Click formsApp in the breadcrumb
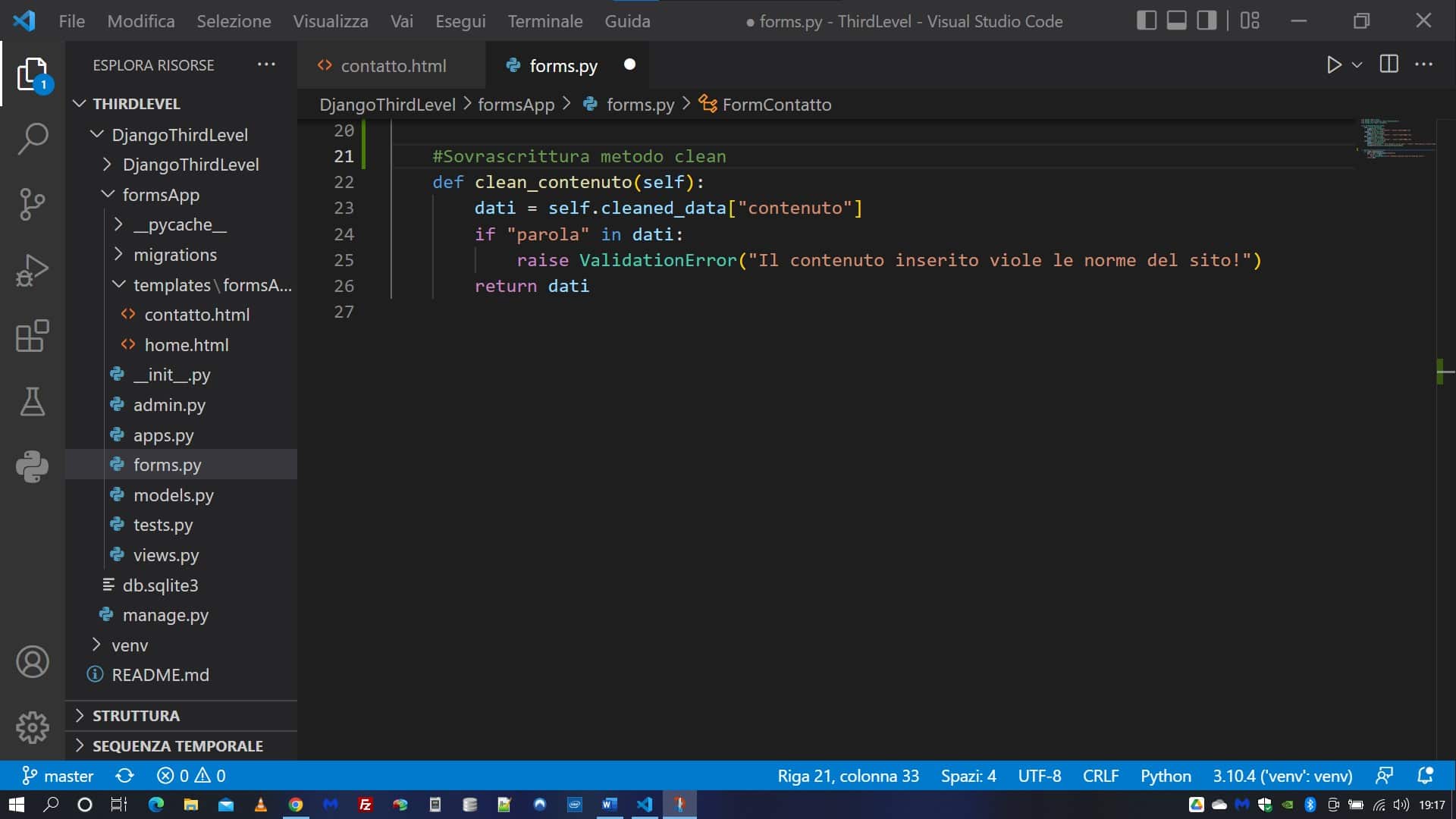The width and height of the screenshot is (1456, 819). (x=516, y=105)
